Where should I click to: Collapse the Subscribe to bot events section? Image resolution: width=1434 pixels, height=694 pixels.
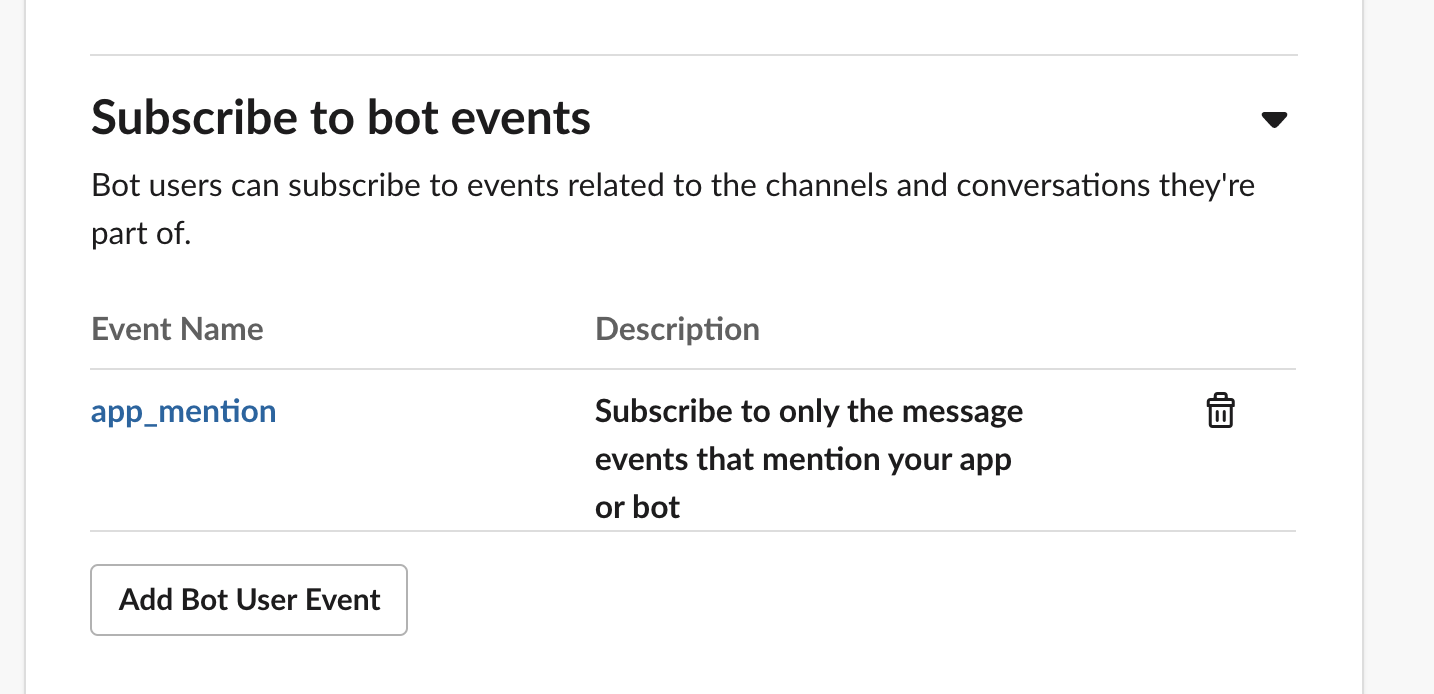pyautogui.click(x=1273, y=120)
